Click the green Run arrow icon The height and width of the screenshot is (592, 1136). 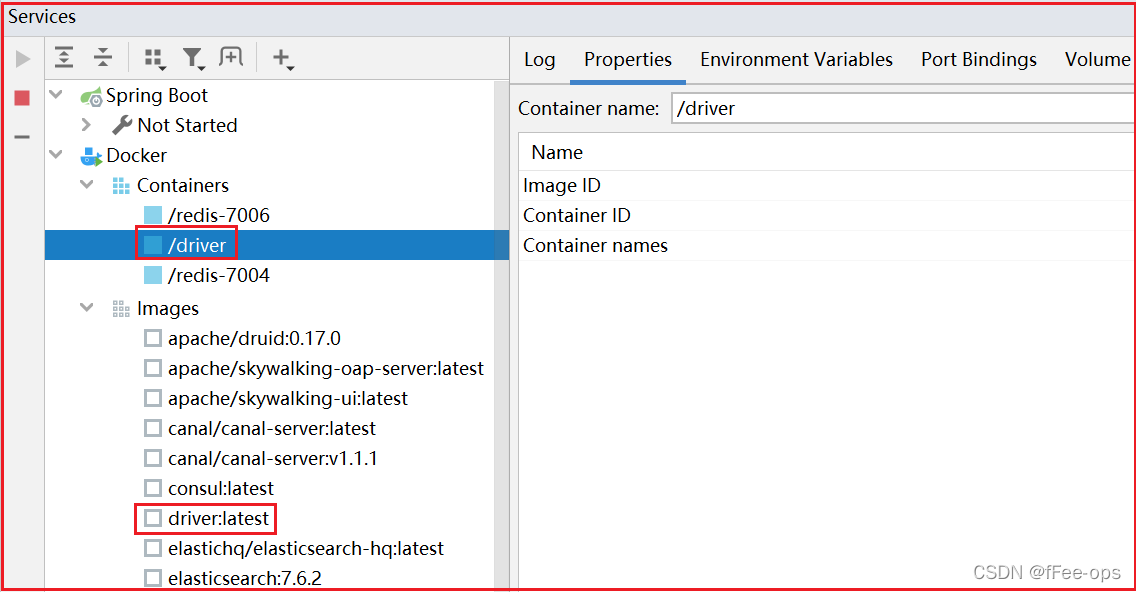23,59
